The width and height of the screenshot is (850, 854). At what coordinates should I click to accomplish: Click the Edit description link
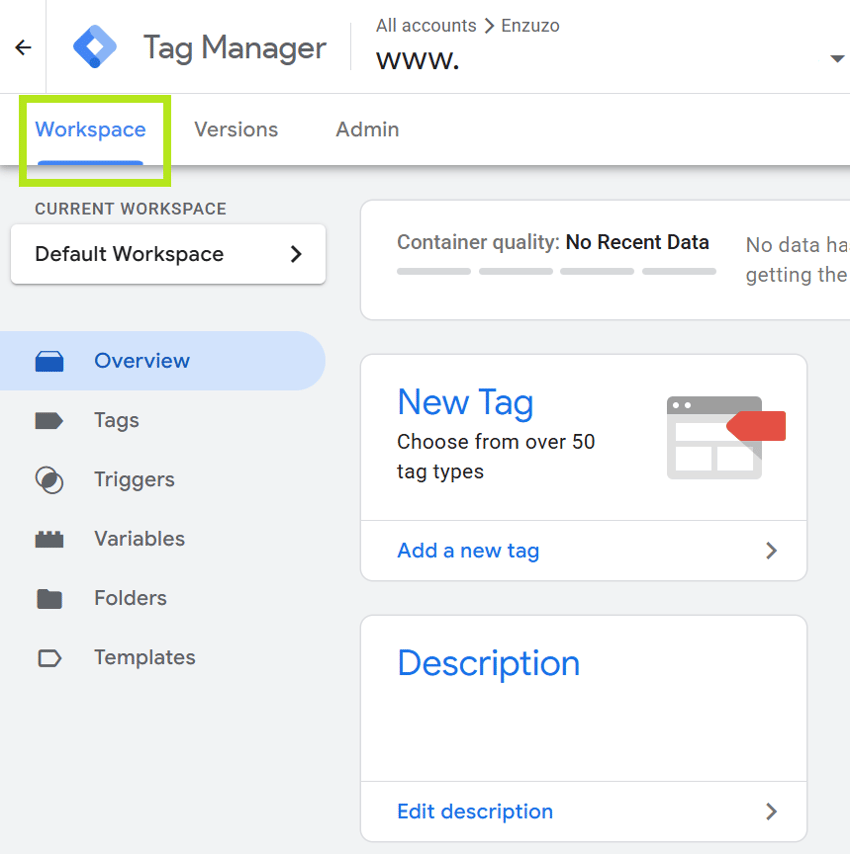(475, 811)
